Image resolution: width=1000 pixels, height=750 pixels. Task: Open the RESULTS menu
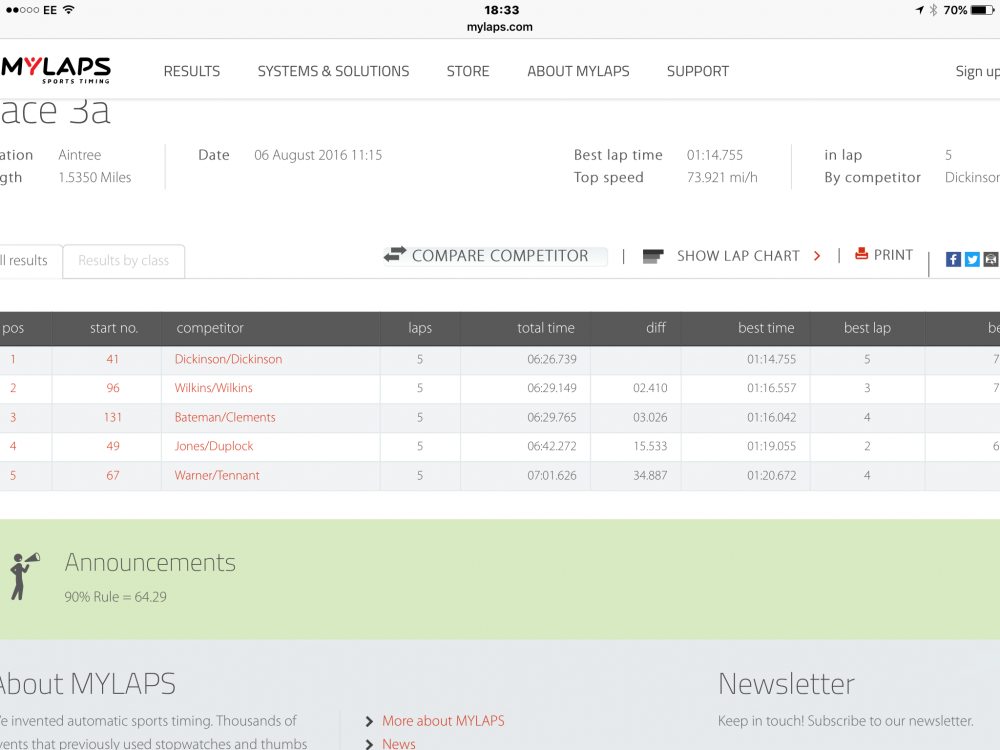(191, 71)
